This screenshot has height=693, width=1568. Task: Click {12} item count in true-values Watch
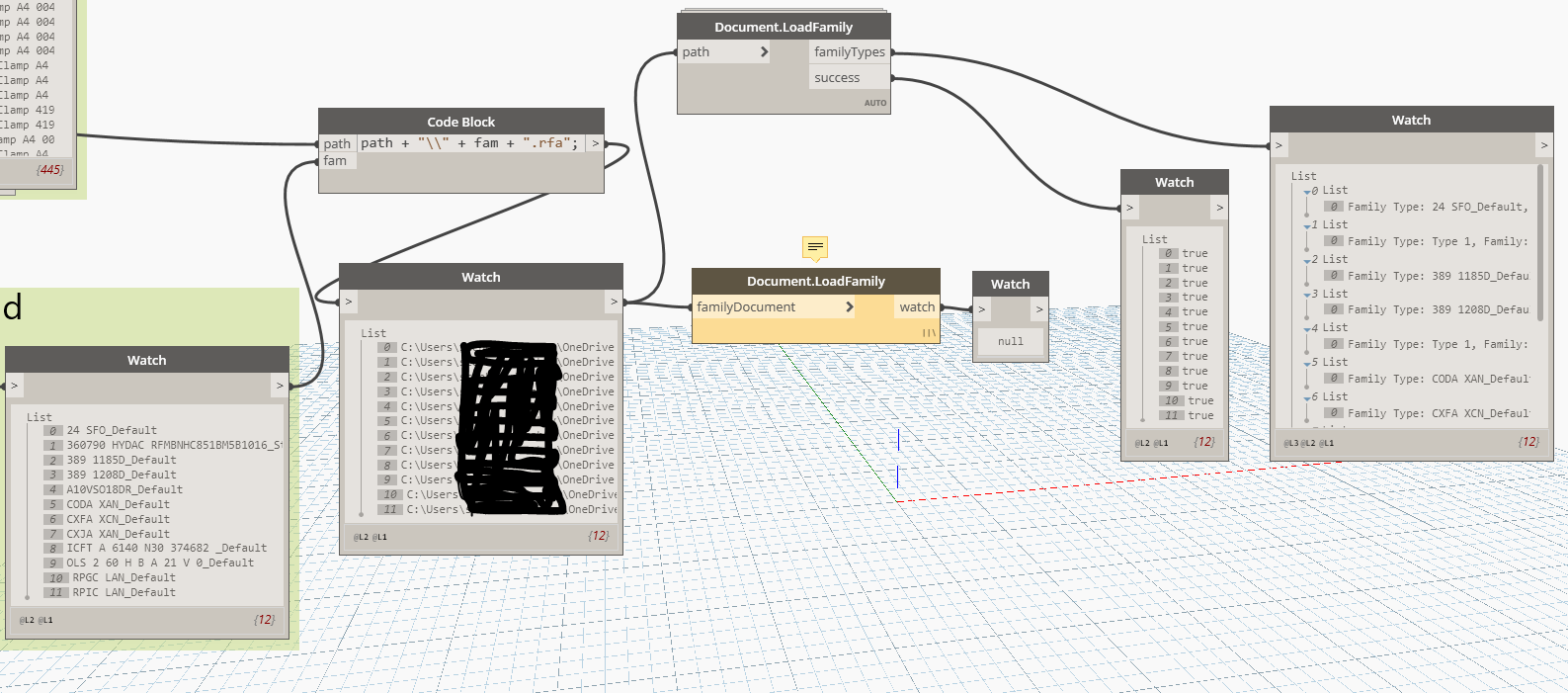(x=1204, y=442)
